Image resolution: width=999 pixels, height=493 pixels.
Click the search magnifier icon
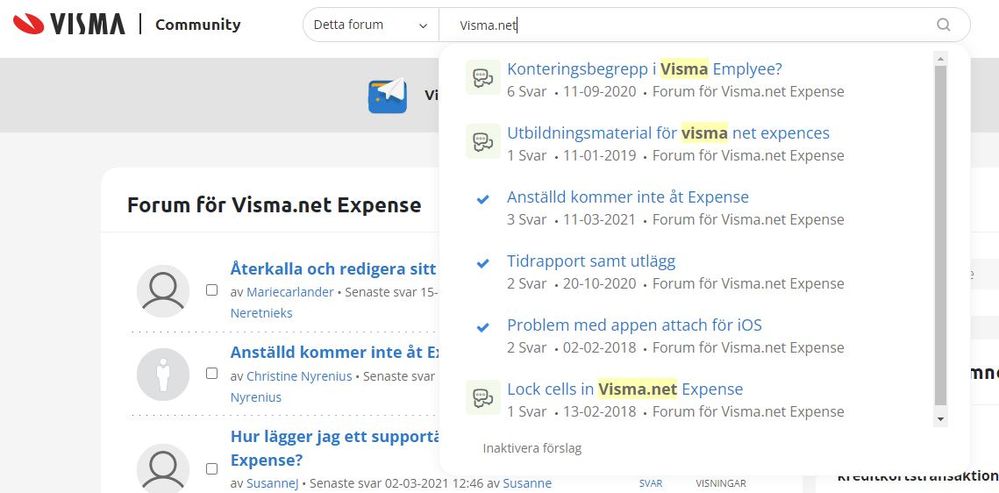[943, 25]
